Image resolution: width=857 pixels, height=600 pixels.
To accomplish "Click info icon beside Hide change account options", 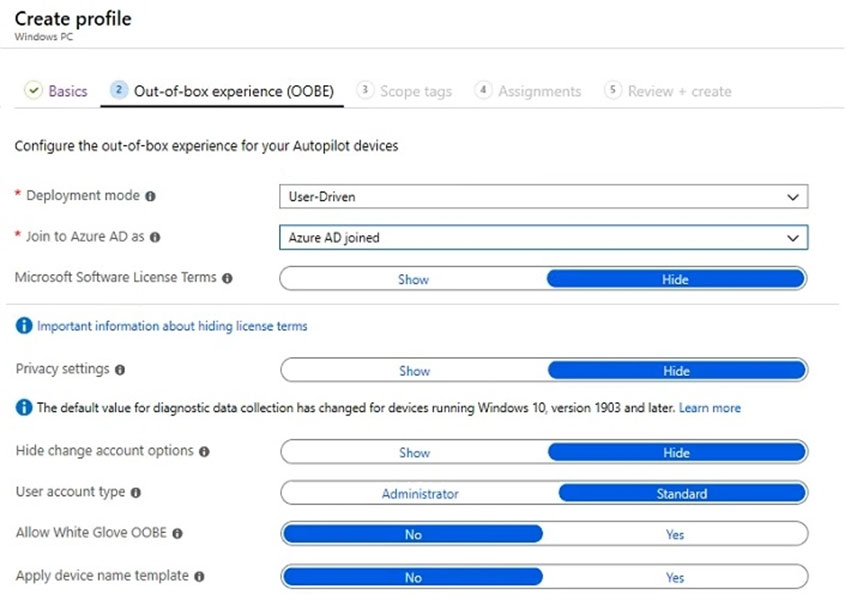I will [204, 452].
